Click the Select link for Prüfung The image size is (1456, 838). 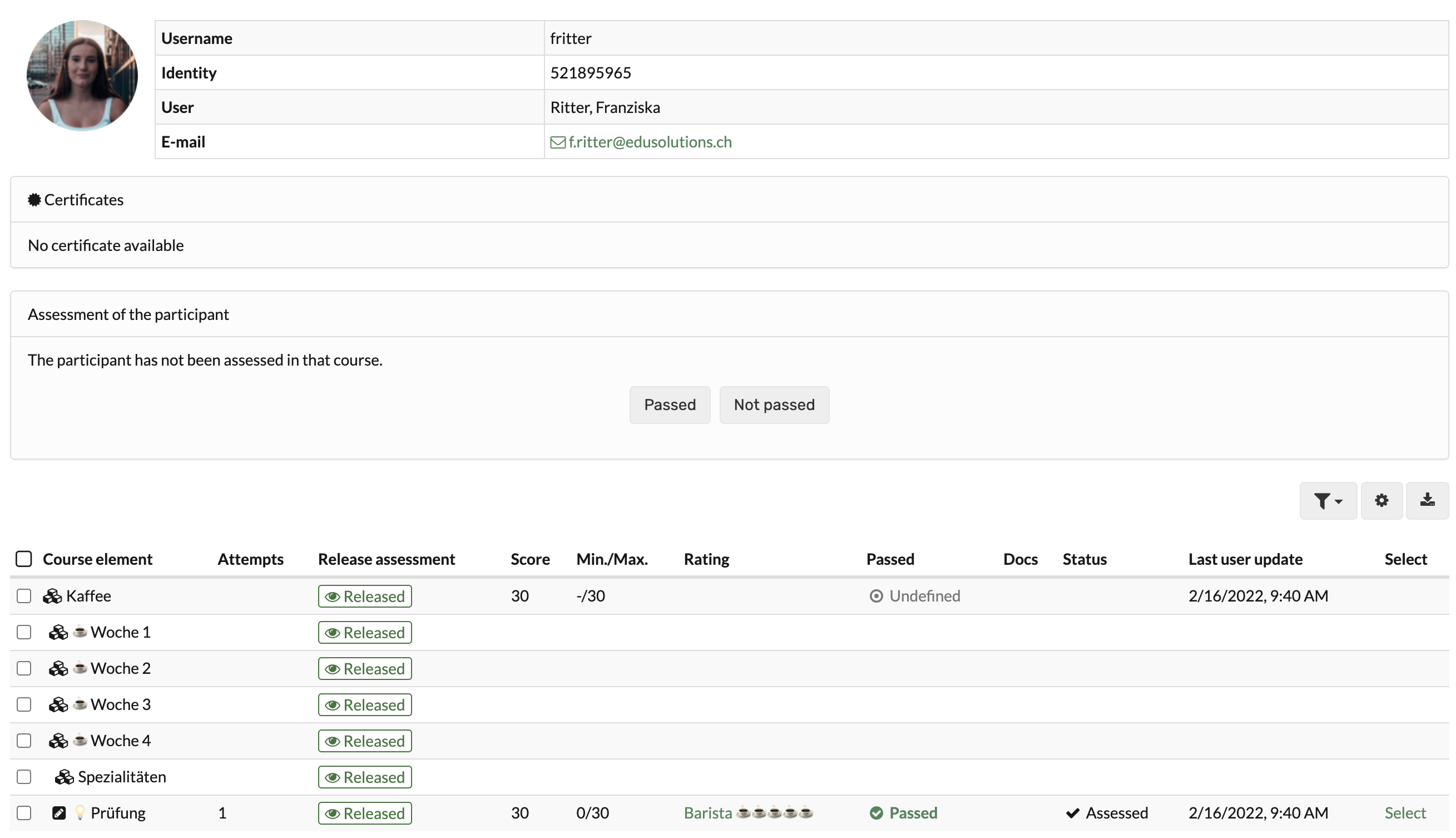point(1404,814)
